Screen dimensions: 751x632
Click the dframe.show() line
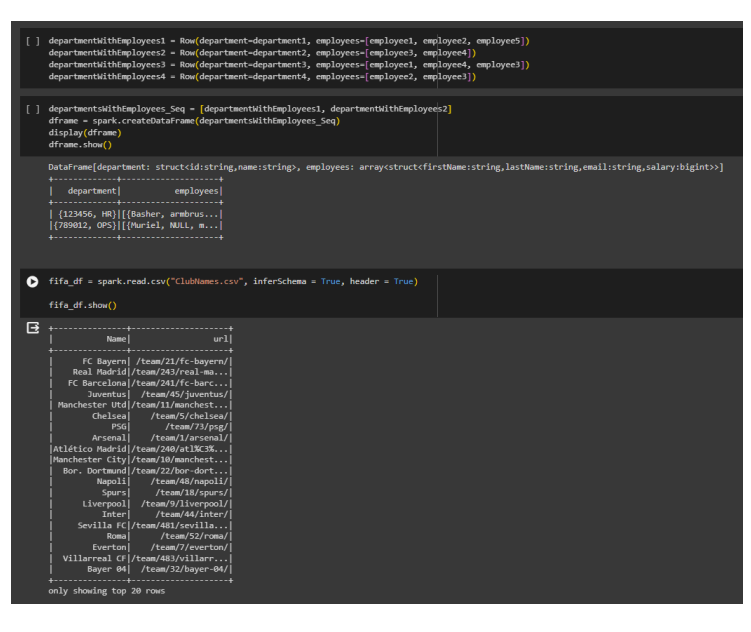coord(80,145)
